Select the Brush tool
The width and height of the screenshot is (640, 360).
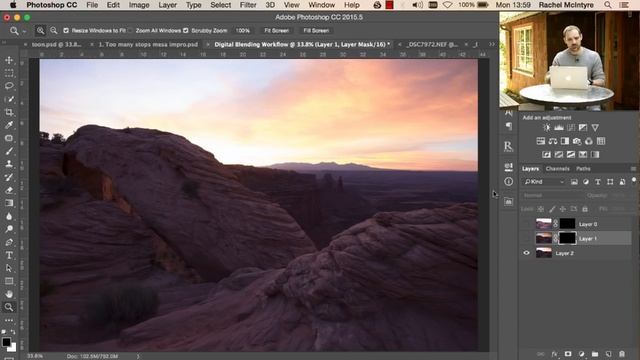pos(9,151)
